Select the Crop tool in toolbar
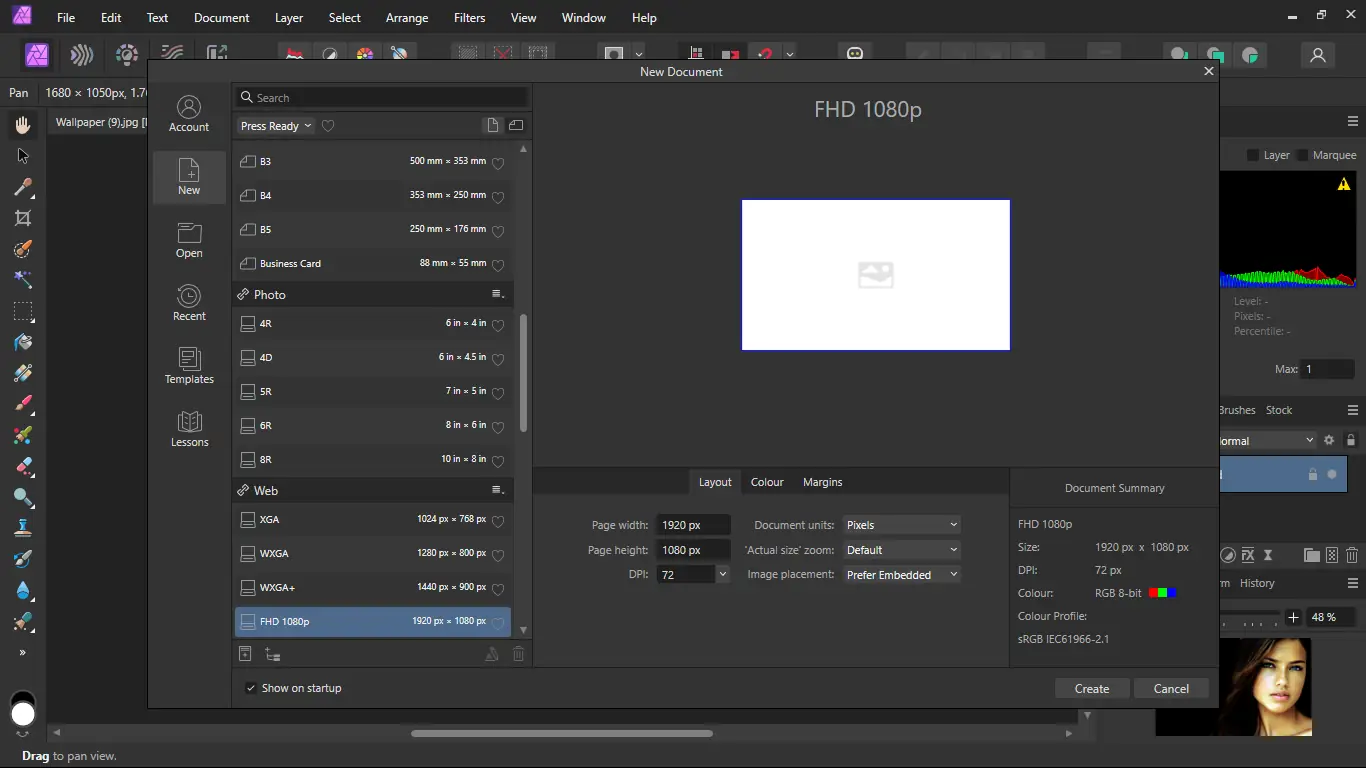The height and width of the screenshot is (768, 1366). pyautogui.click(x=23, y=218)
